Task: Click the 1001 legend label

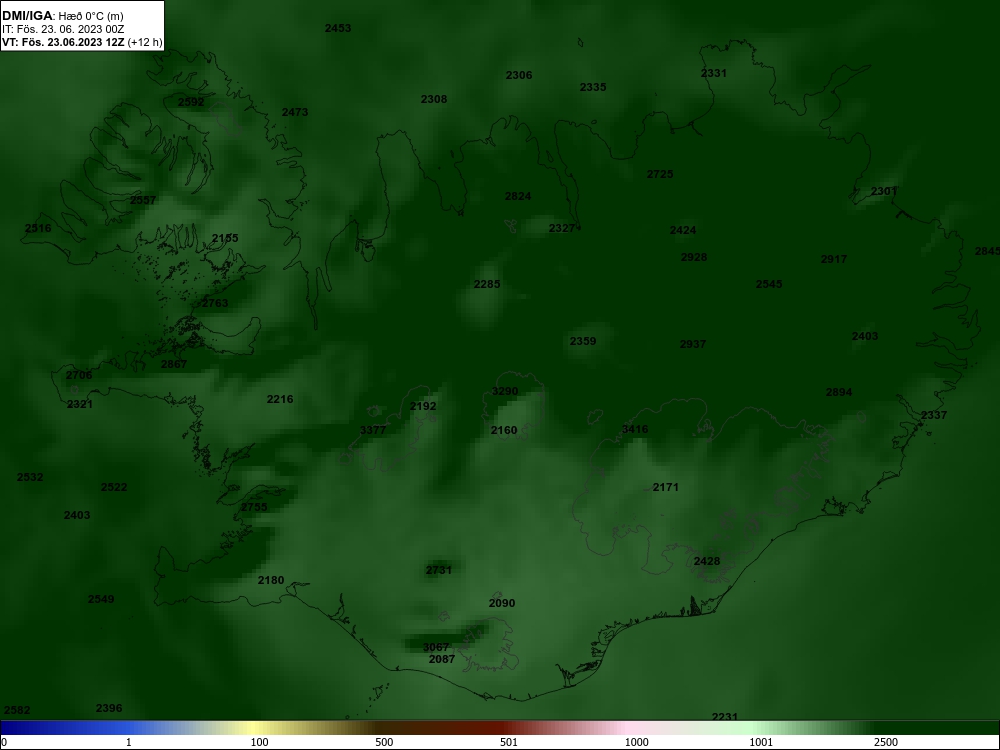Action: pyautogui.click(x=761, y=742)
